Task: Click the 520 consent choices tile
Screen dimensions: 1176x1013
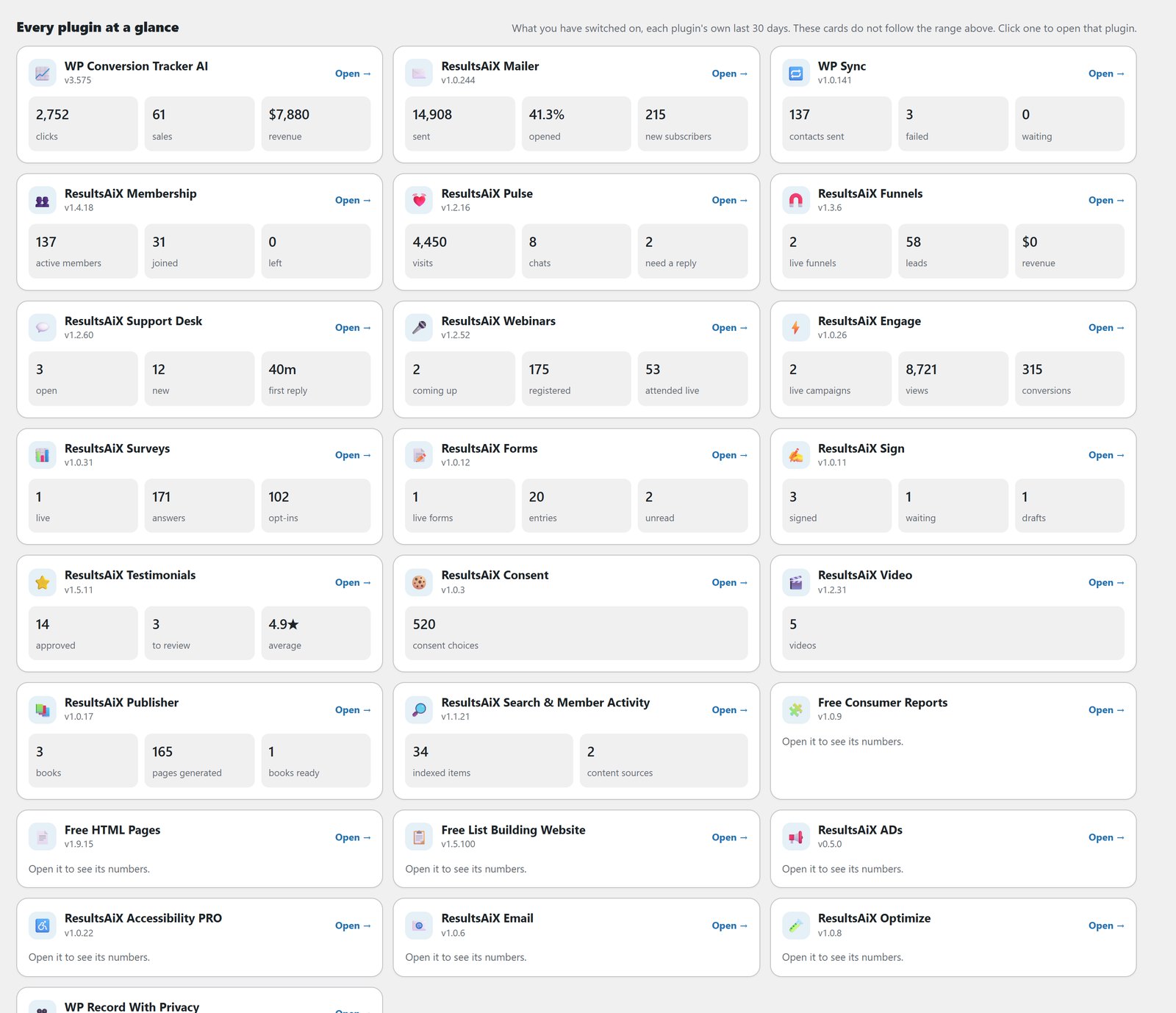Action: (576, 633)
